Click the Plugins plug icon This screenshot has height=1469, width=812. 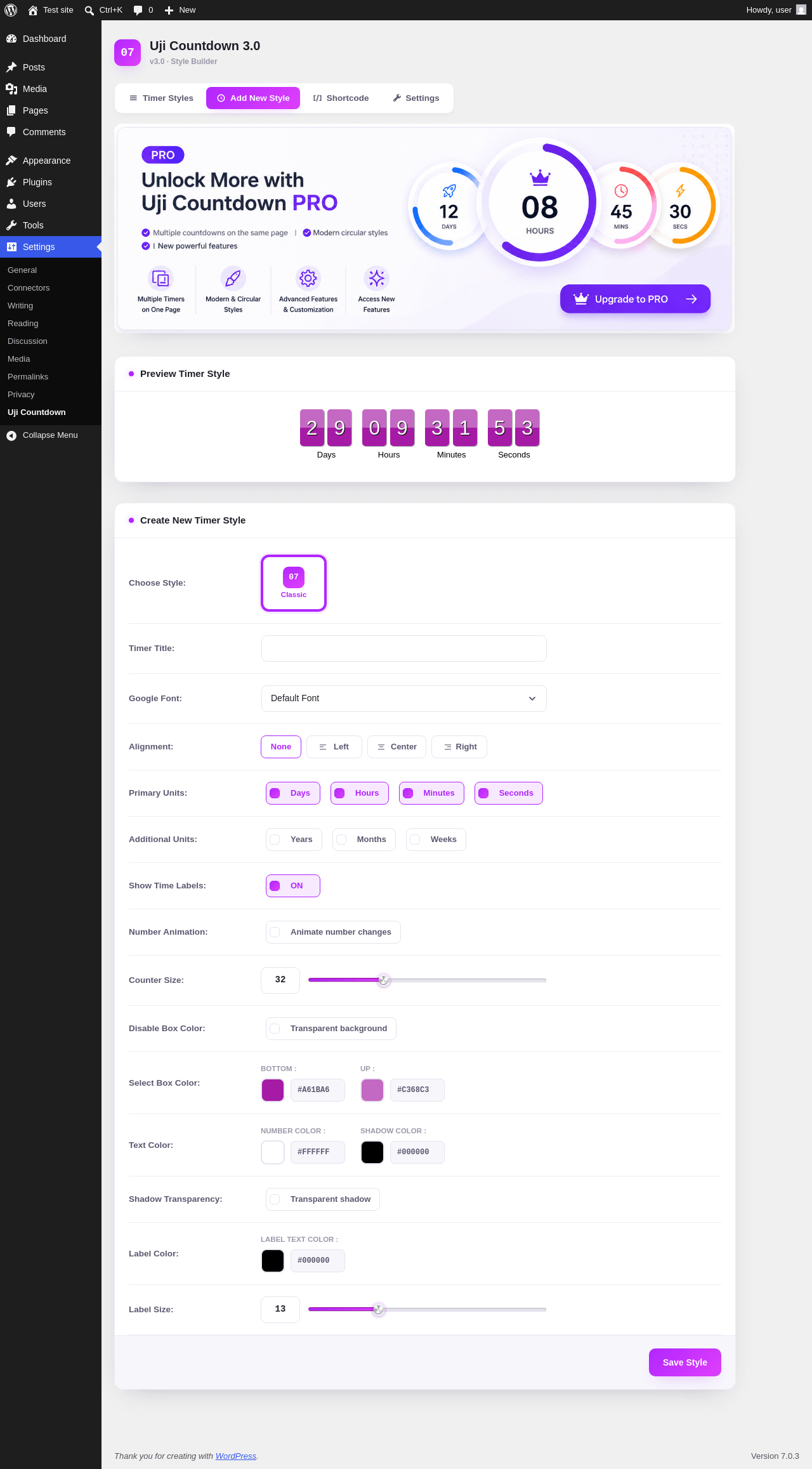click(11, 182)
